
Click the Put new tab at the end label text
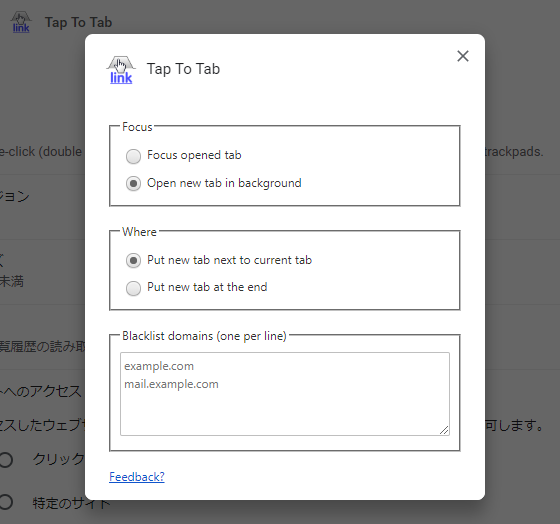[x=207, y=287]
